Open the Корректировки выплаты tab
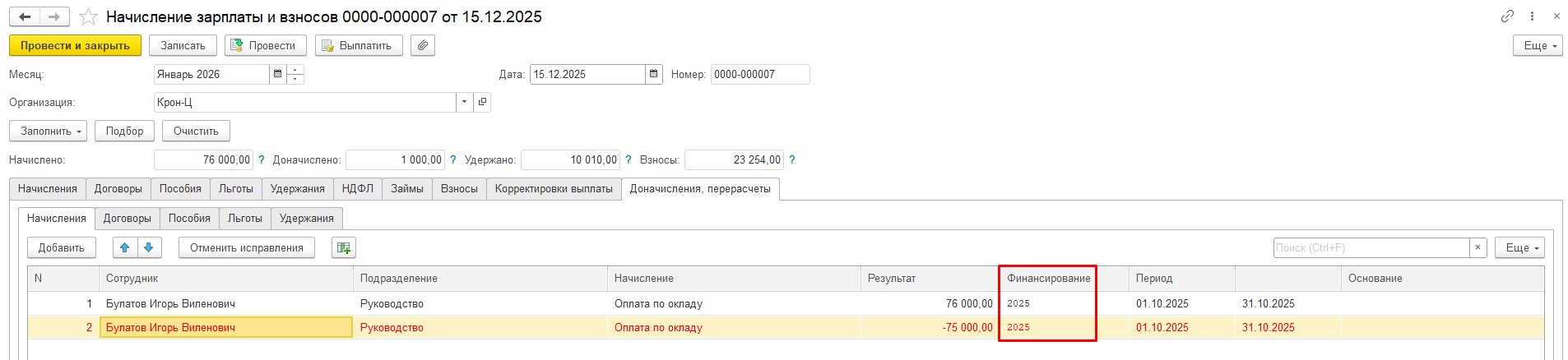Screen dimensions: 1568x360 coord(554,189)
